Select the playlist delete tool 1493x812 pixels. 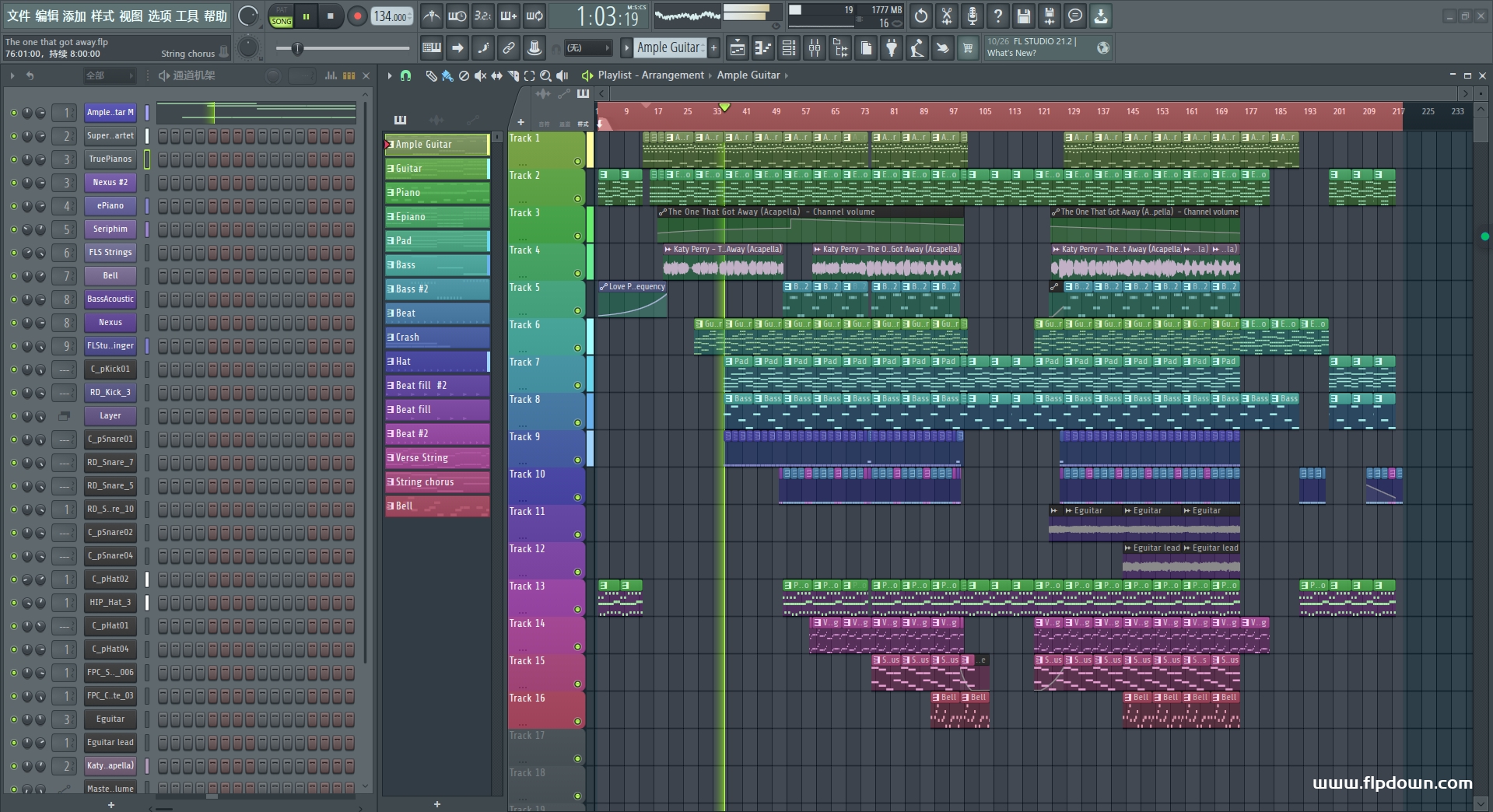(x=464, y=75)
